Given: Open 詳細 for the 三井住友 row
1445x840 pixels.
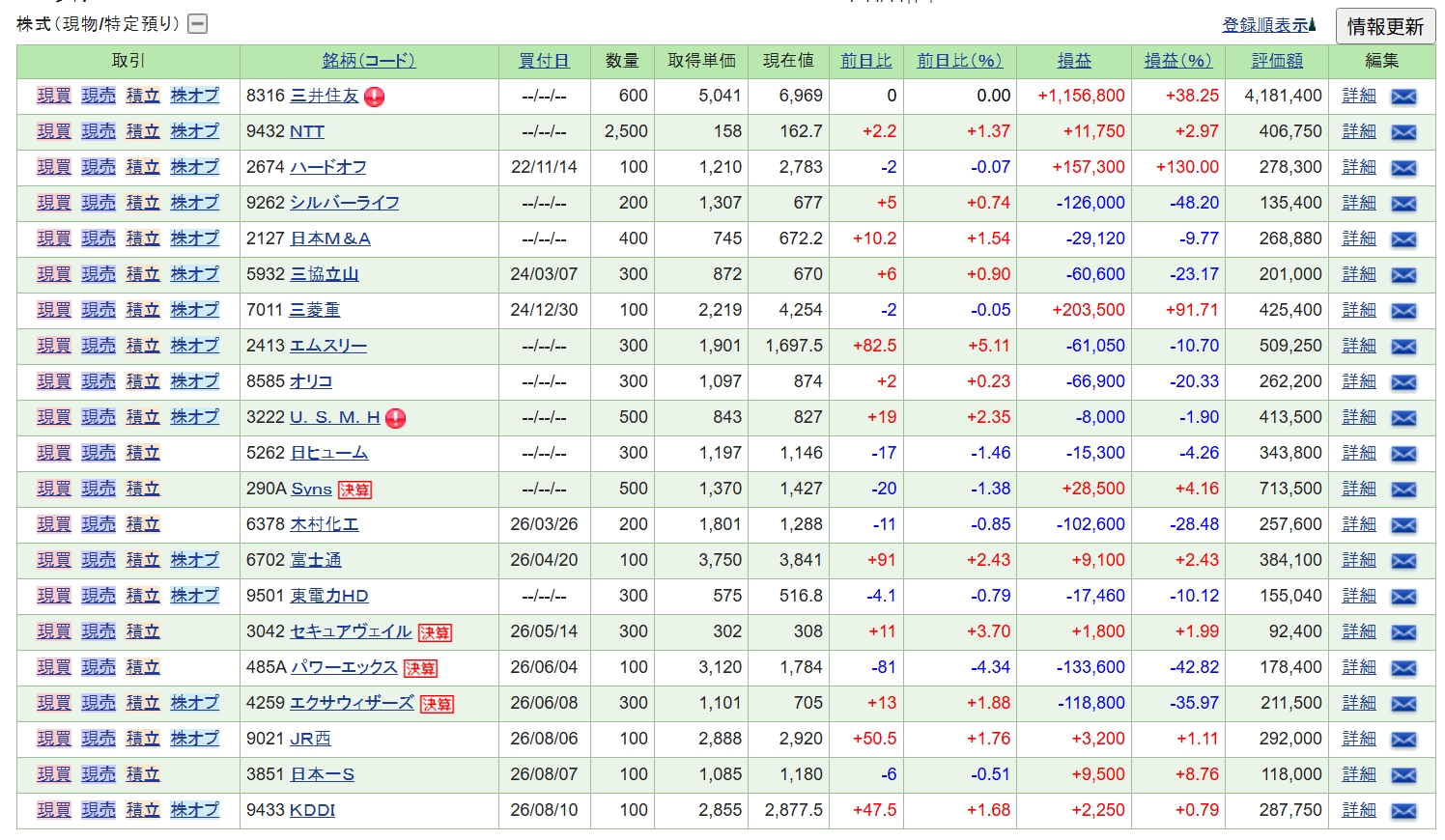Looking at the screenshot, I should [x=1359, y=96].
